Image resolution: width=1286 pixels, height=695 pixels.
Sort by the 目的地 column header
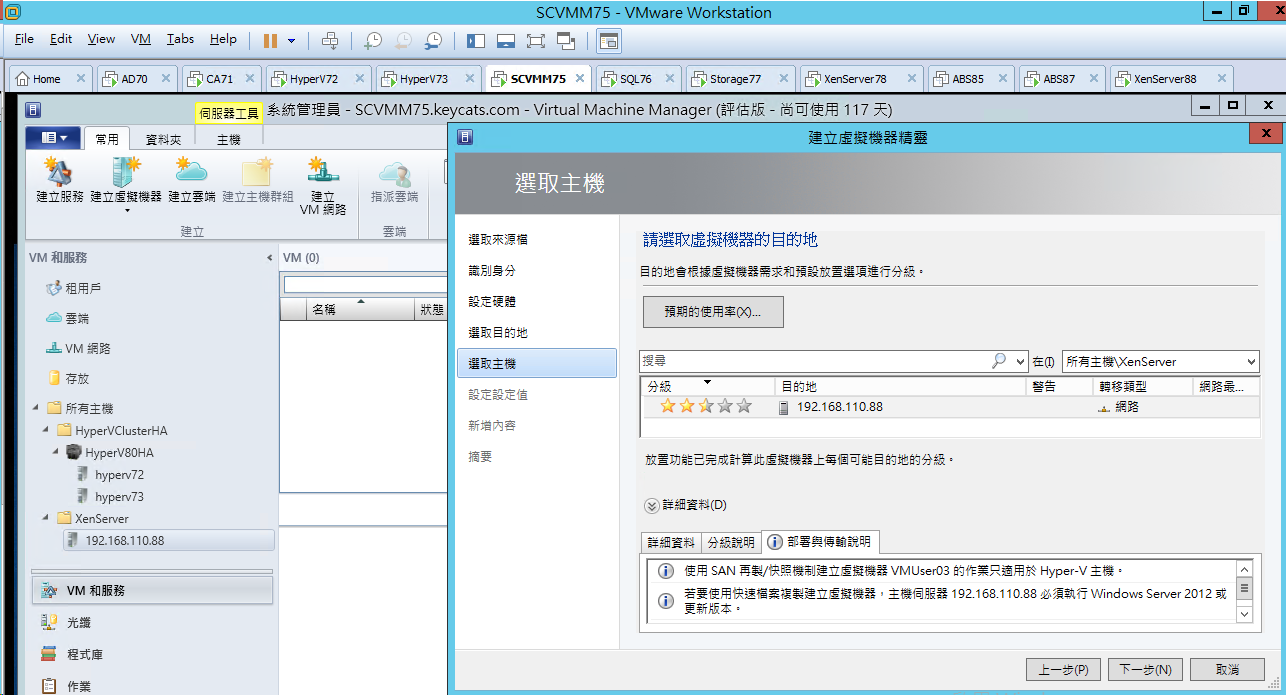[x=900, y=386]
